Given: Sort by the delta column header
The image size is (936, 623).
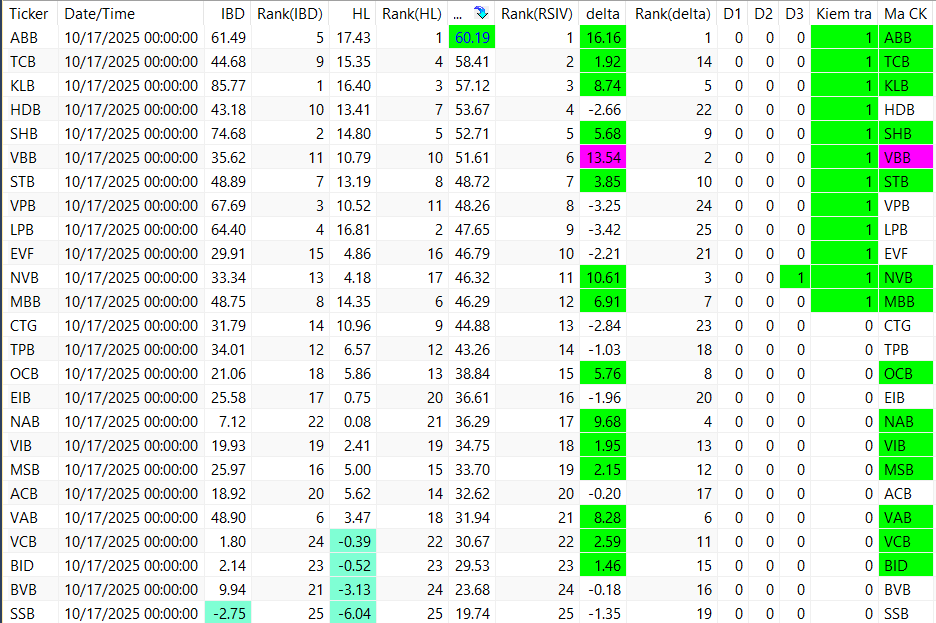Looking at the screenshot, I should (x=602, y=13).
